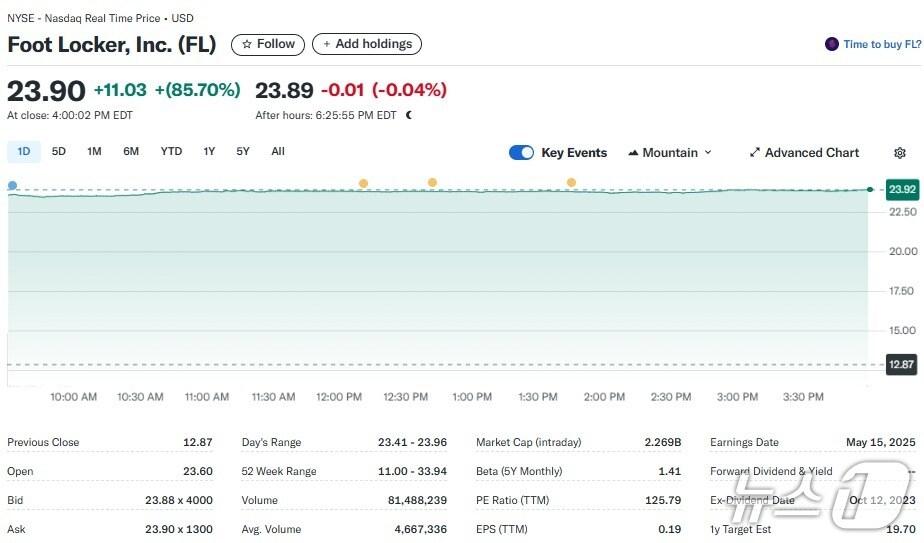Click the first yellow key event marker
This screenshot has height=543, width=924.
coord(363,183)
